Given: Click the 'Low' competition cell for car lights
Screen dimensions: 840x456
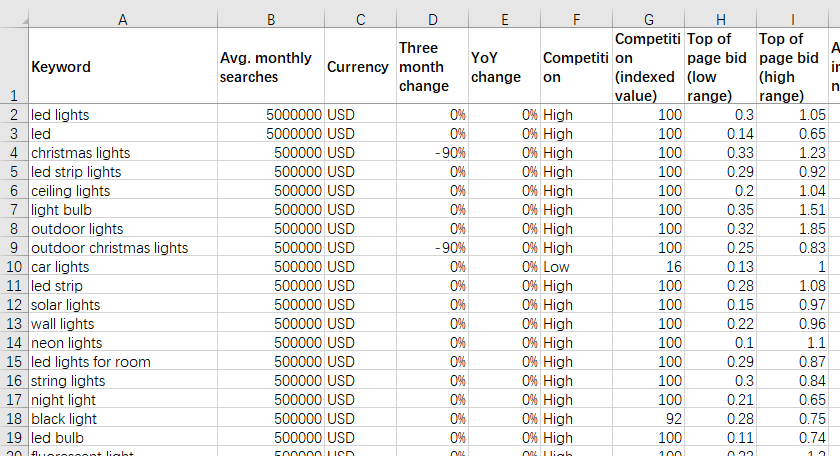Looking at the screenshot, I should pyautogui.click(x=576, y=267).
